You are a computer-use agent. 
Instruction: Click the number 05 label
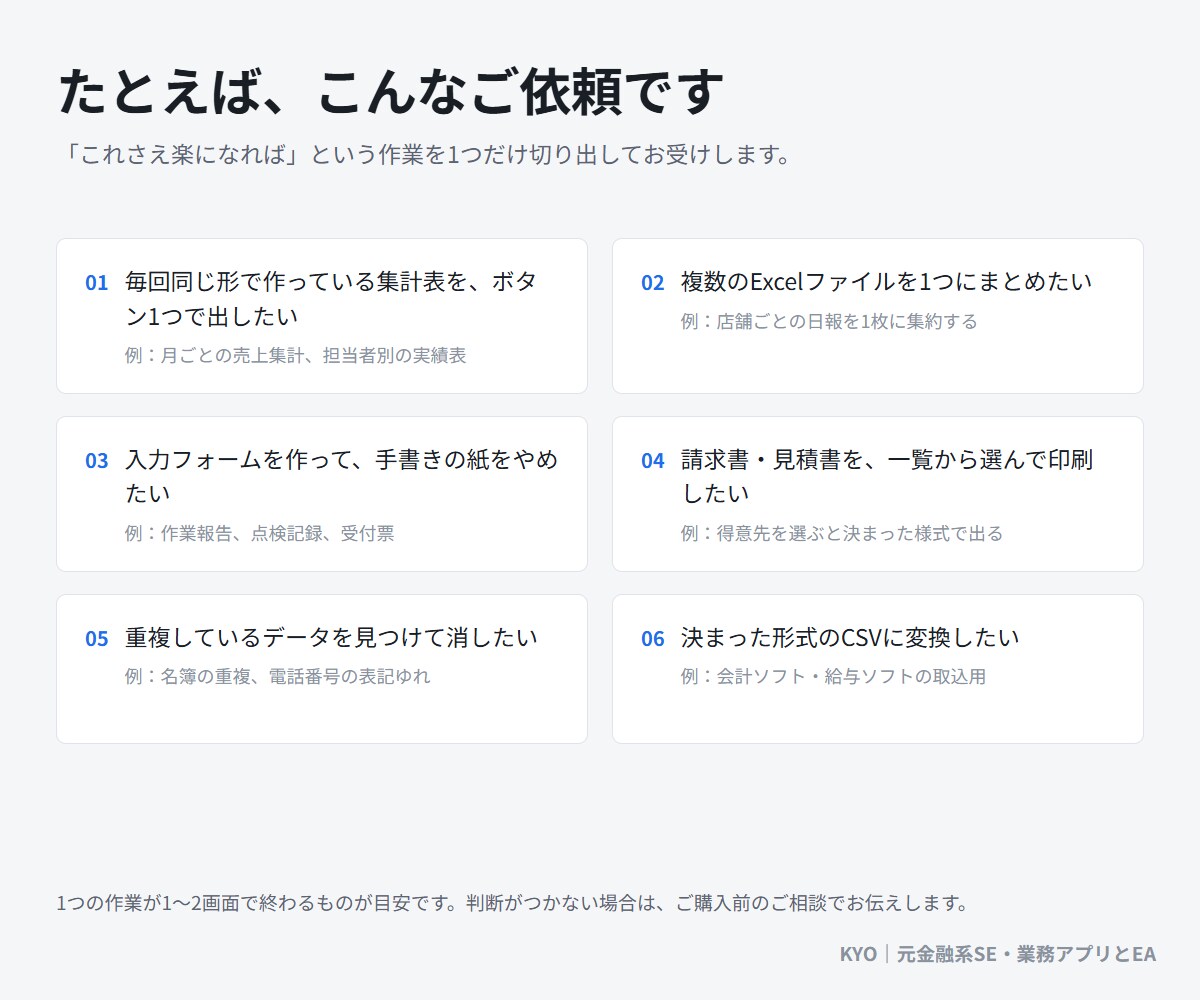click(x=96, y=639)
